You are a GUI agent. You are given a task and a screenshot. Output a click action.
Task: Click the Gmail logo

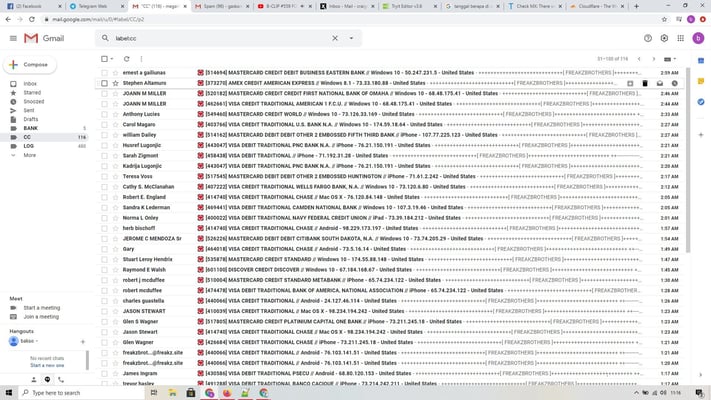pyautogui.click(x=44, y=39)
